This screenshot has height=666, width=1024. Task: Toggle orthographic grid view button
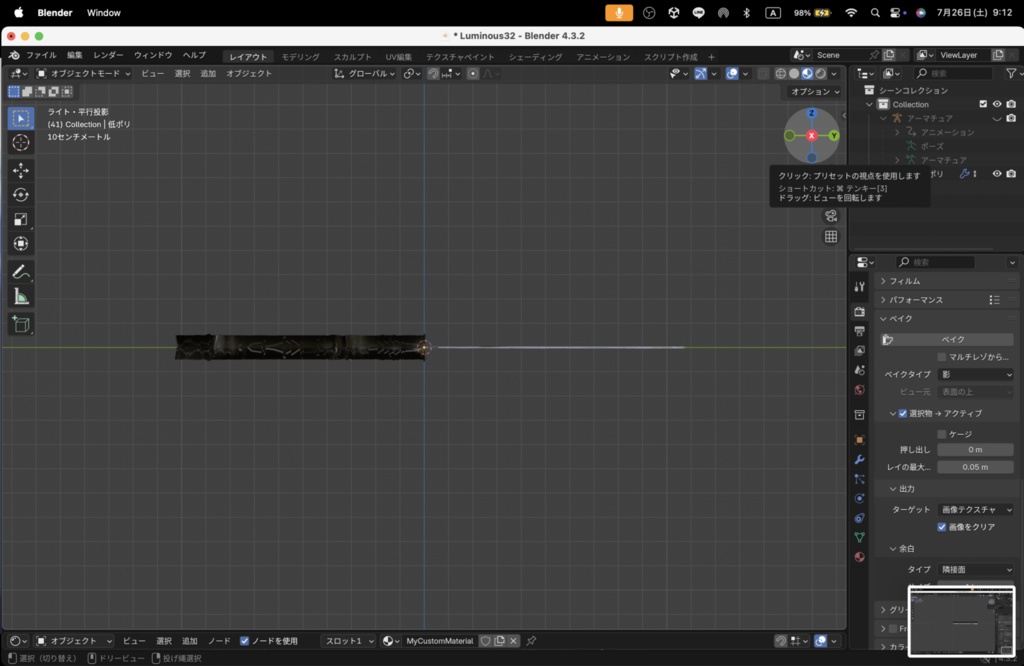(x=831, y=236)
